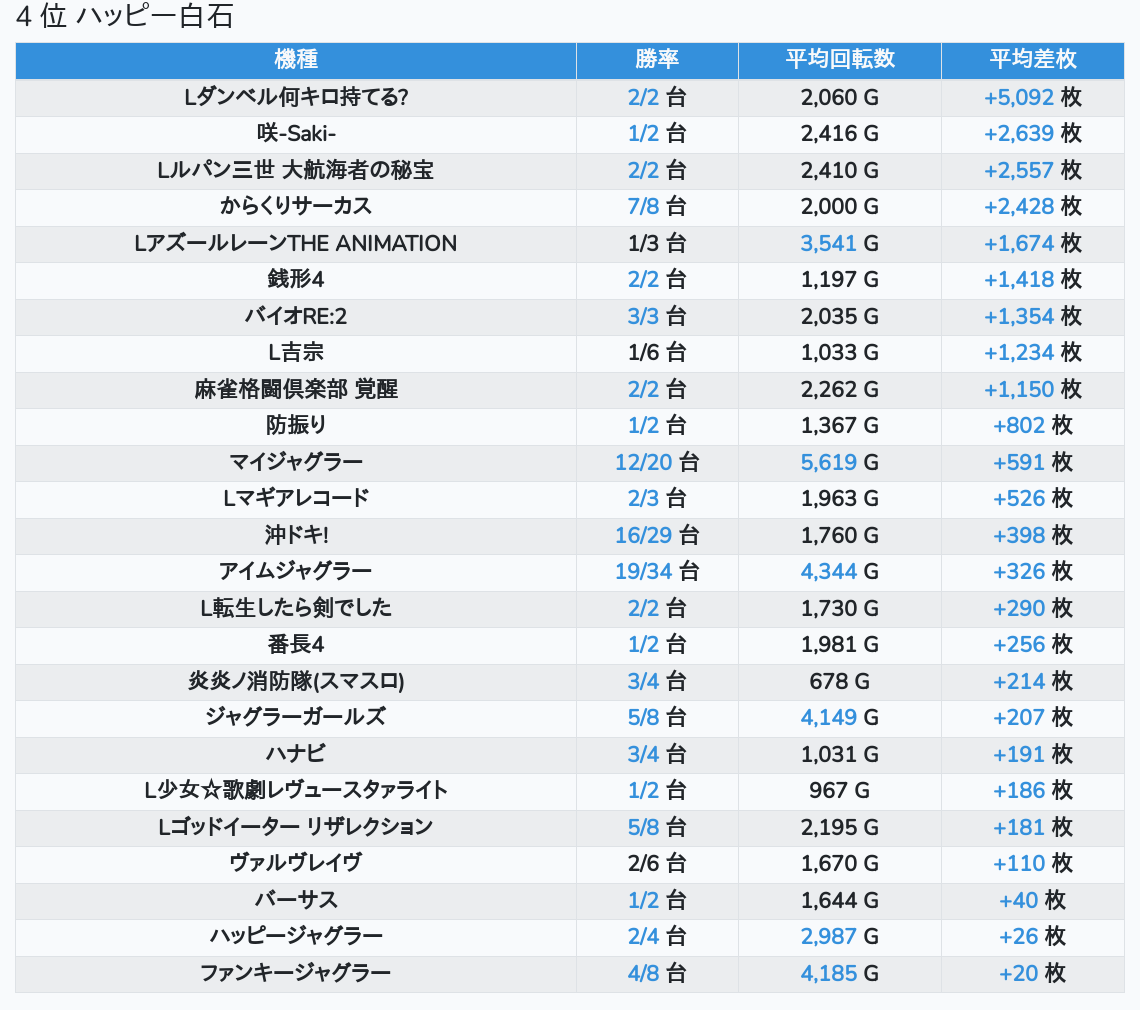Click the 番長4 machine name
The height and width of the screenshot is (1010, 1140).
coord(296,644)
